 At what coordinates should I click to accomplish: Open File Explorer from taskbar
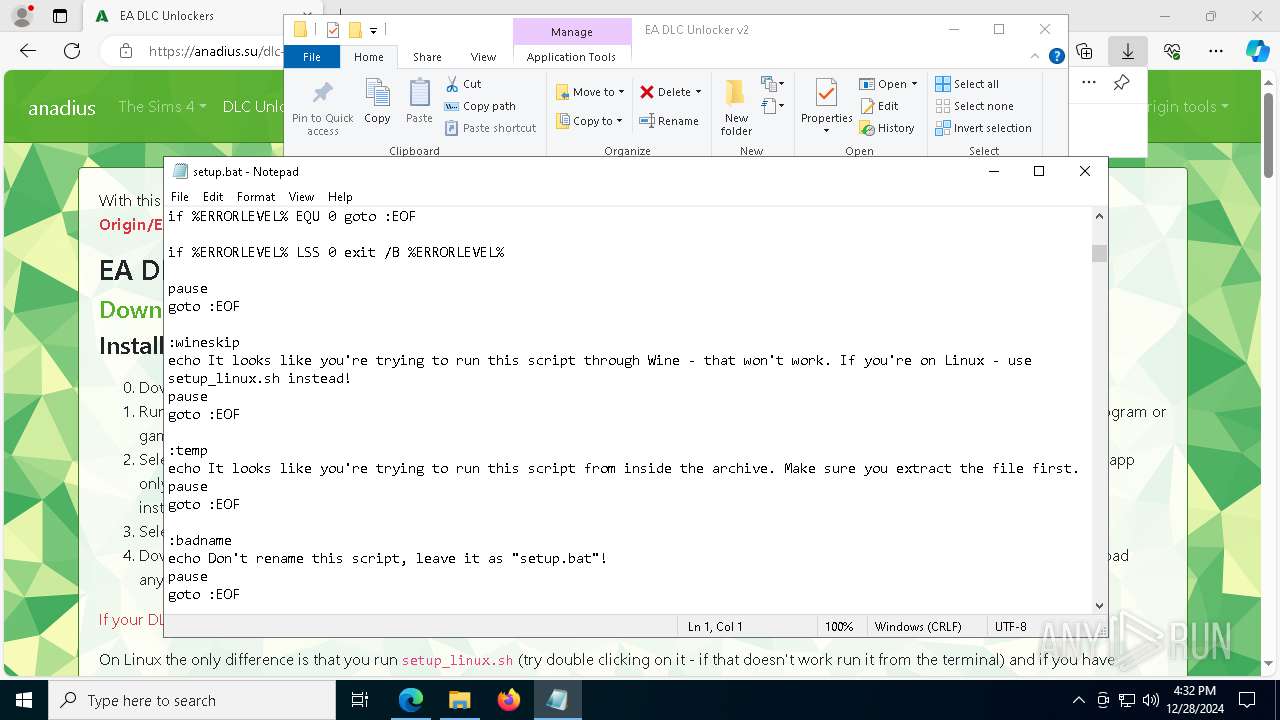[x=460, y=700]
